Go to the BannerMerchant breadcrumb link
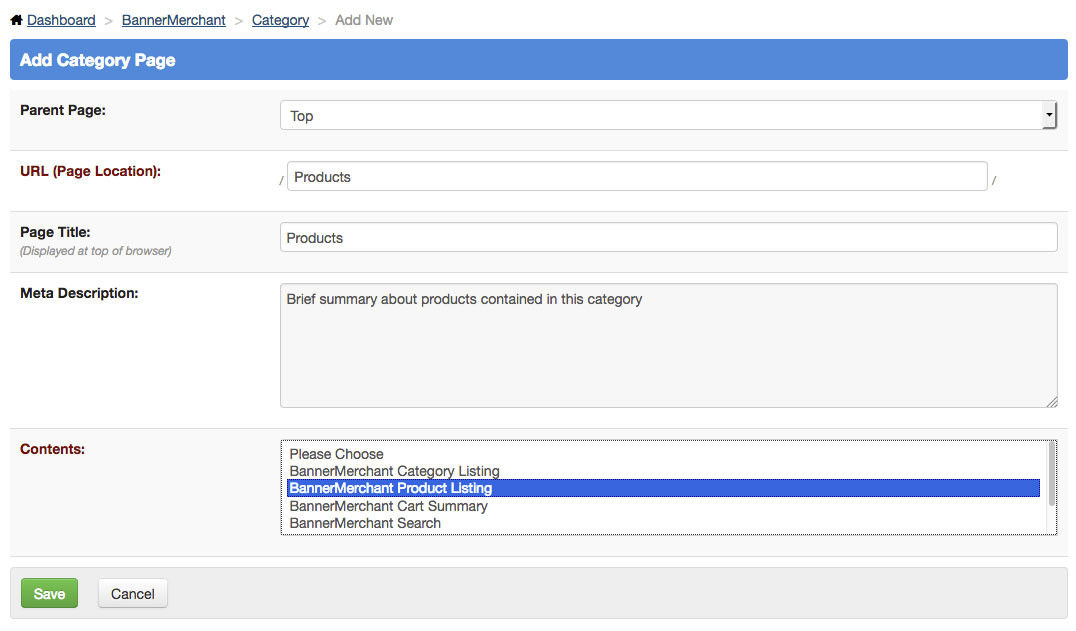 [x=174, y=20]
